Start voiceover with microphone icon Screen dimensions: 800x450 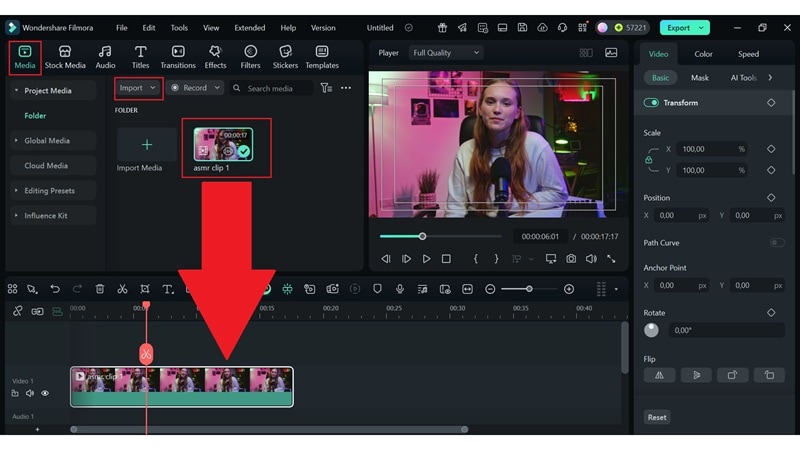click(400, 289)
